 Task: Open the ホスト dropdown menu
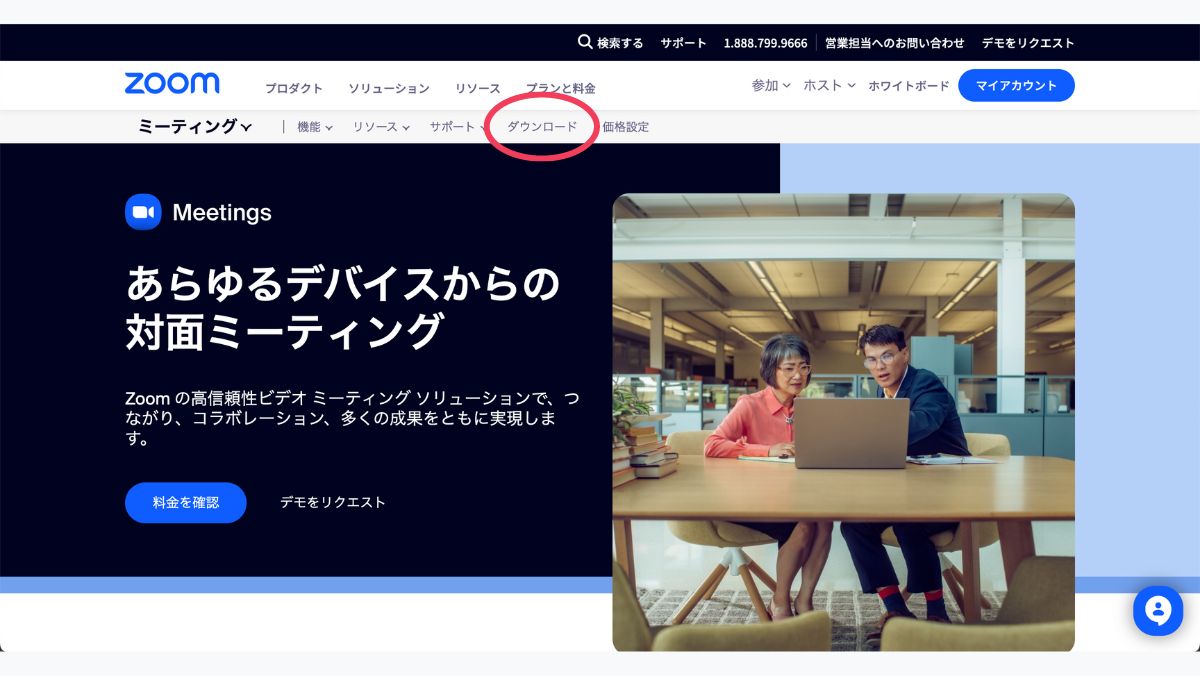829,86
